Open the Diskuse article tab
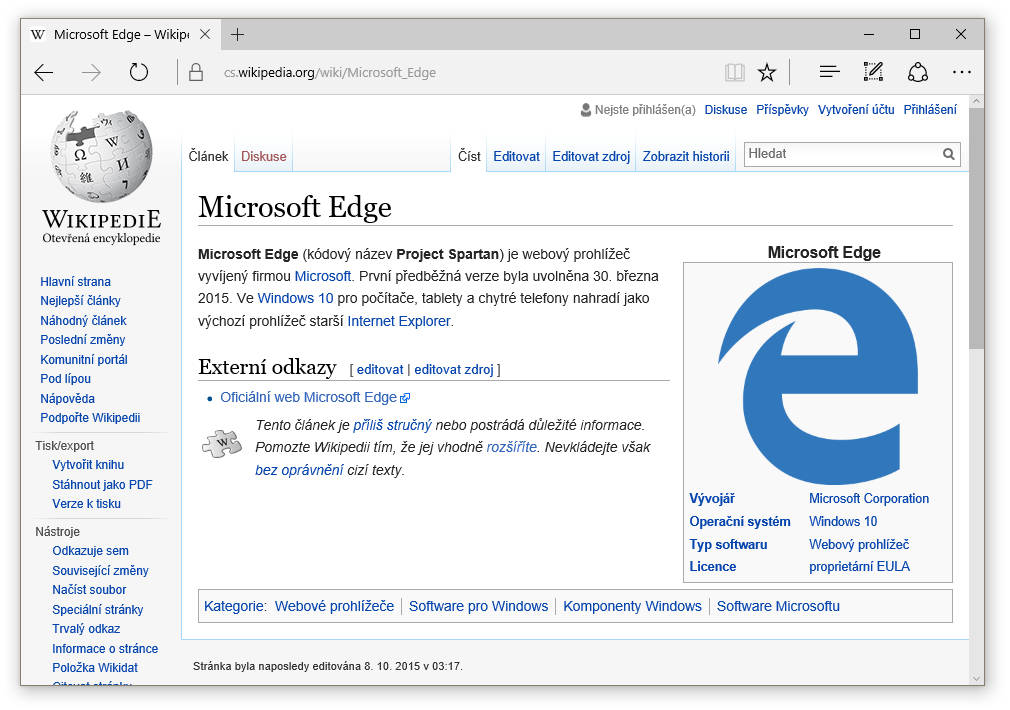Viewport: 1010px width, 710px height. (x=263, y=156)
